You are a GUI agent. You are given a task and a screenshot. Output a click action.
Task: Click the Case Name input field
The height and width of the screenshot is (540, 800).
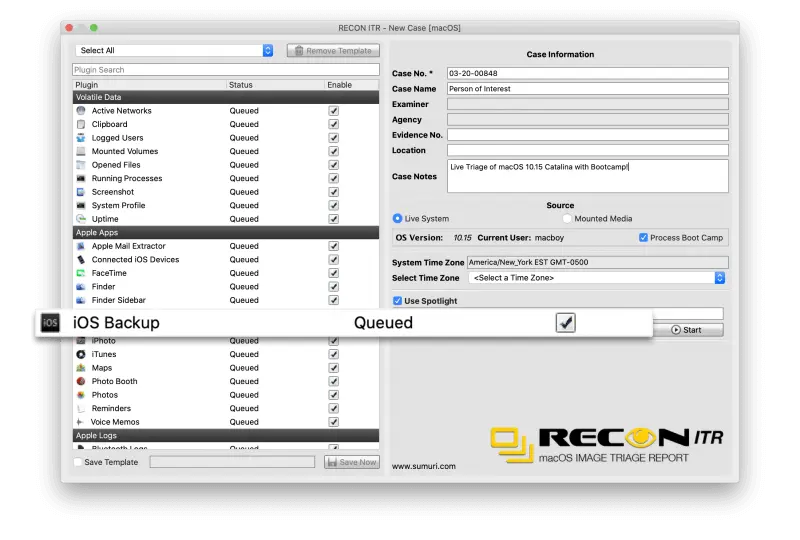coord(588,88)
